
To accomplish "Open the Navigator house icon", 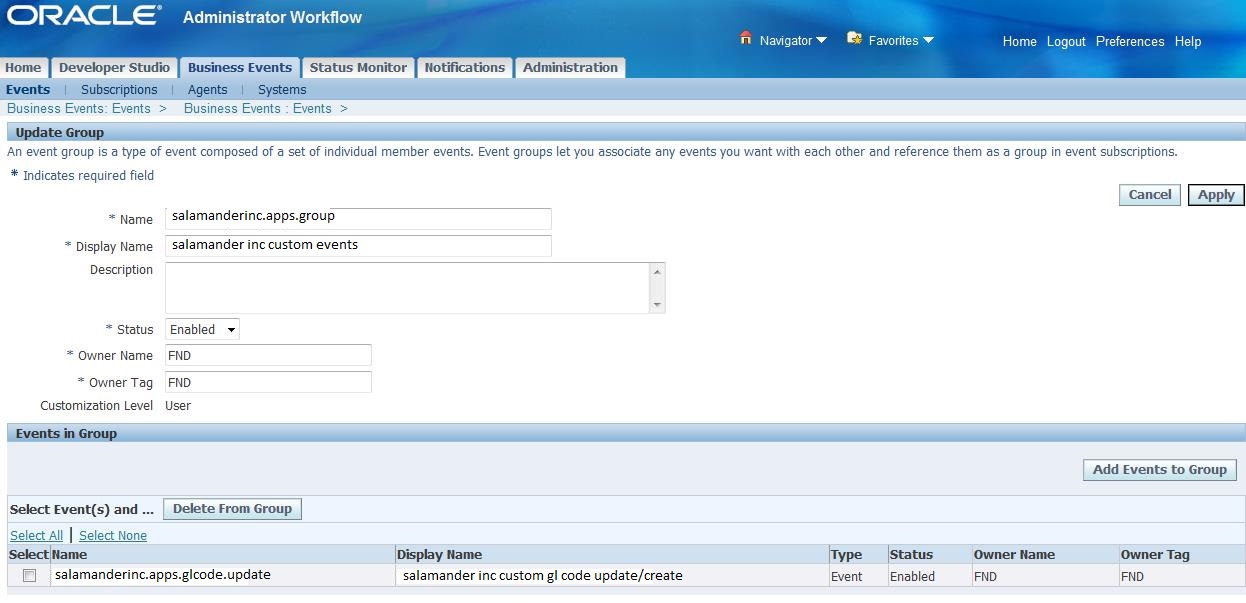I will [745, 39].
